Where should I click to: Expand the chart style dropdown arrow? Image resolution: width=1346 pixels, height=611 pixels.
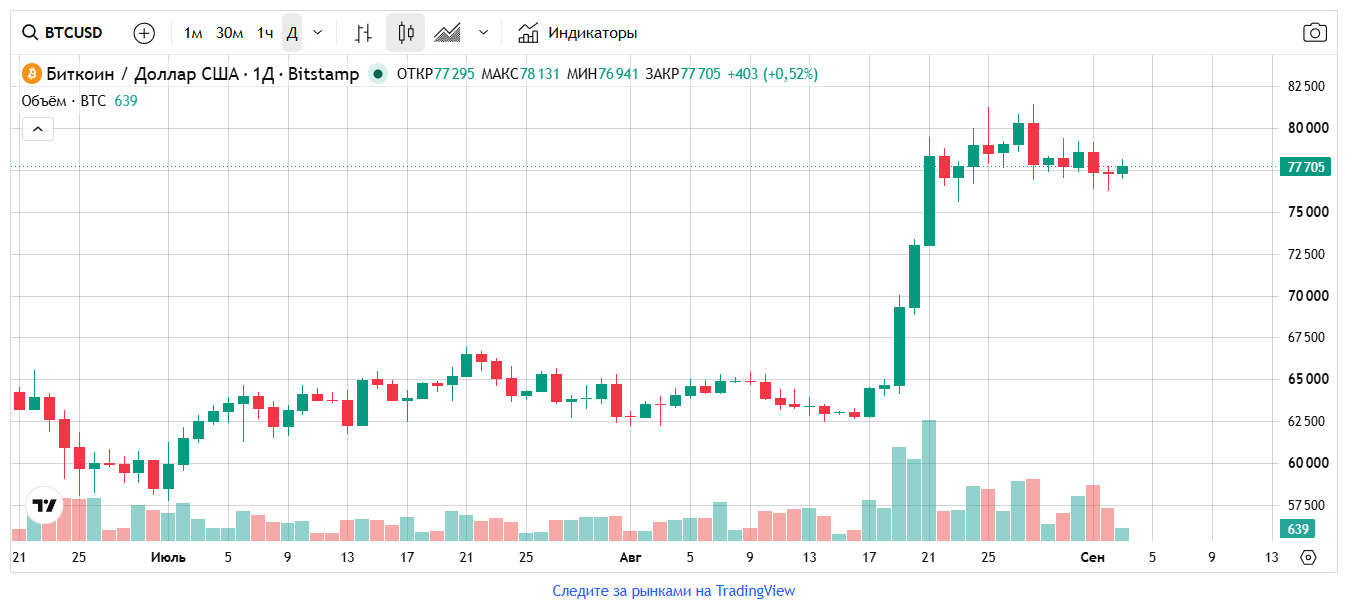click(484, 33)
